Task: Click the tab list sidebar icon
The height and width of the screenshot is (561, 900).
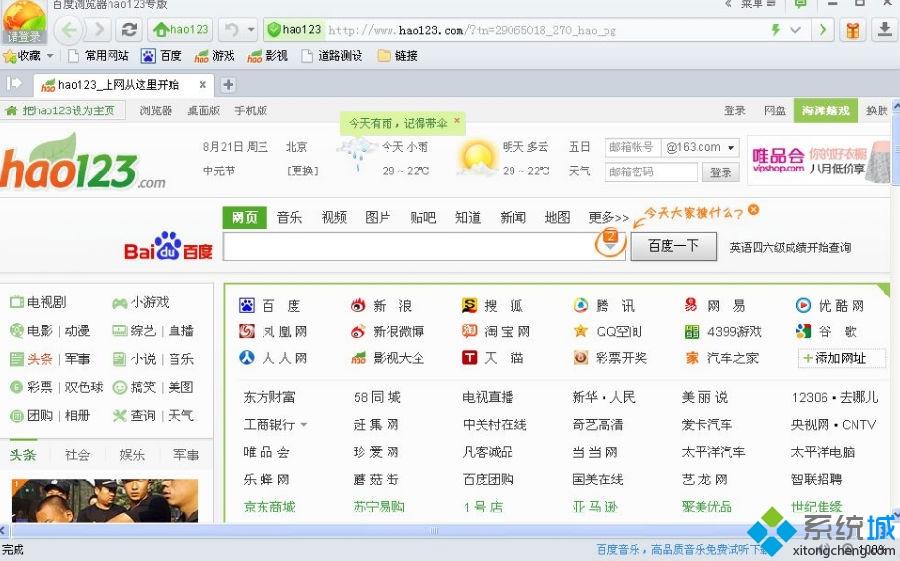Action: click(14, 84)
